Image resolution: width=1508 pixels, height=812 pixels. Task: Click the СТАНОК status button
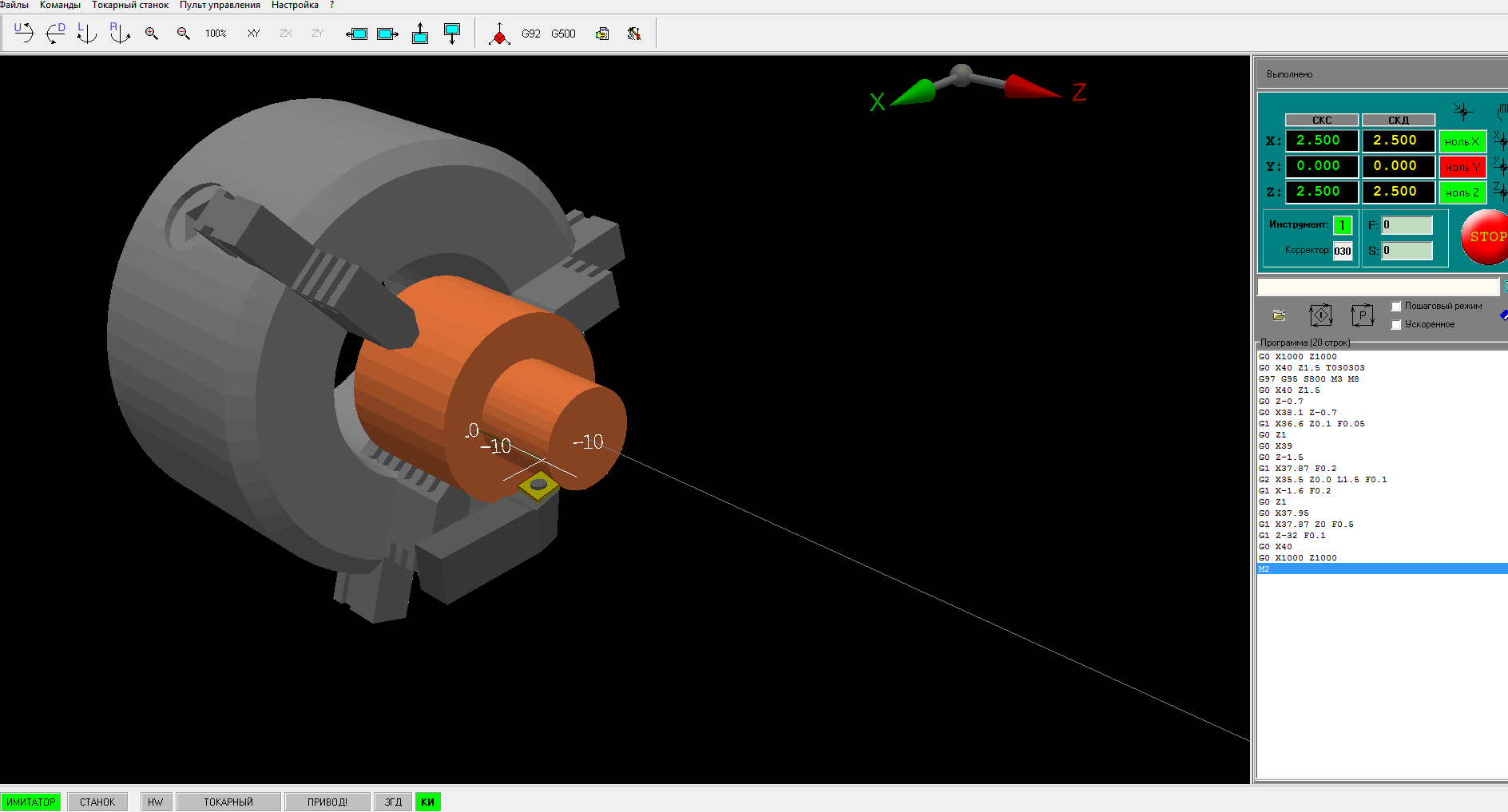[97, 802]
